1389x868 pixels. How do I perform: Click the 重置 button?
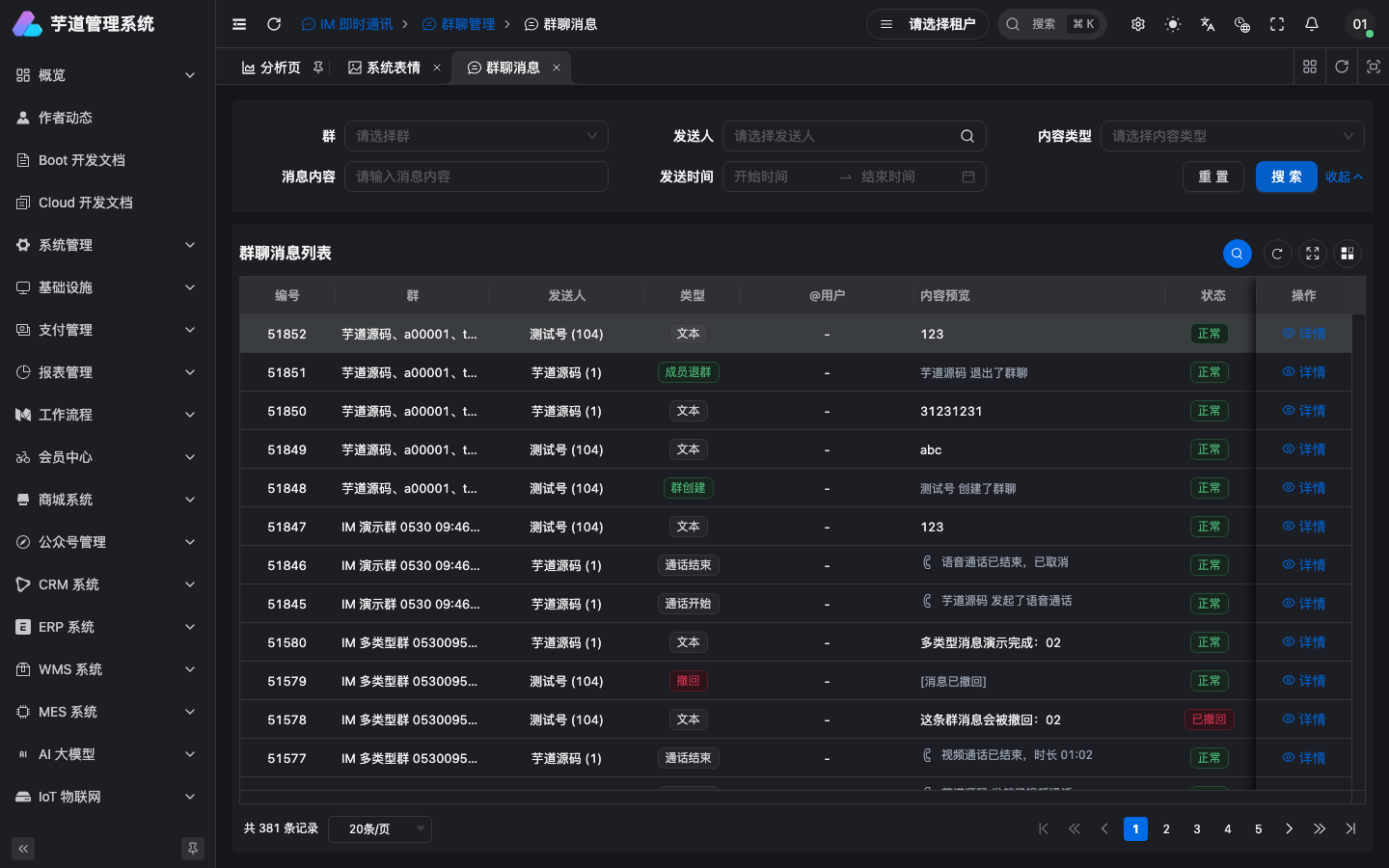tap(1213, 176)
